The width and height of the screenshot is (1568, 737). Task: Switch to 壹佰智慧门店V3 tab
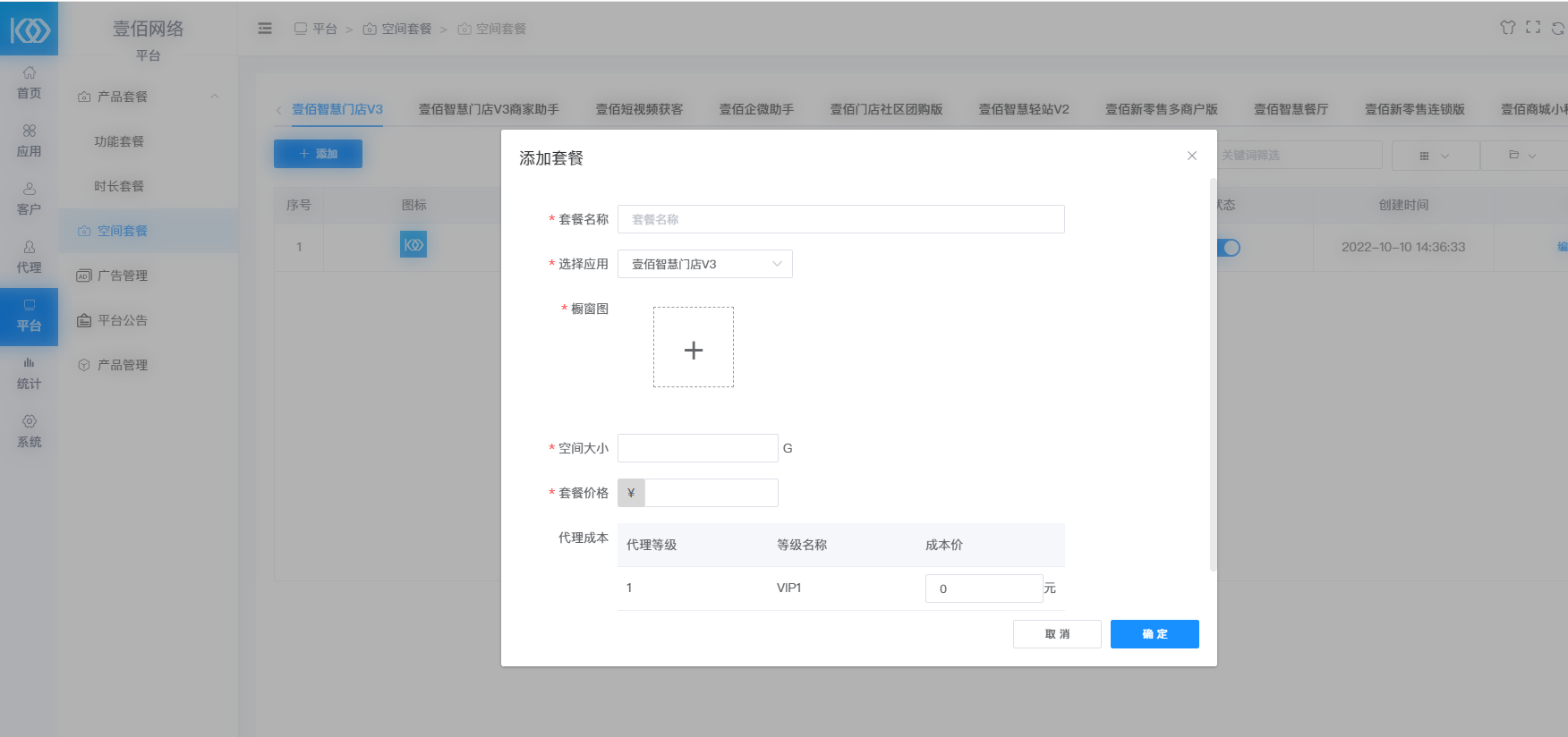click(337, 109)
